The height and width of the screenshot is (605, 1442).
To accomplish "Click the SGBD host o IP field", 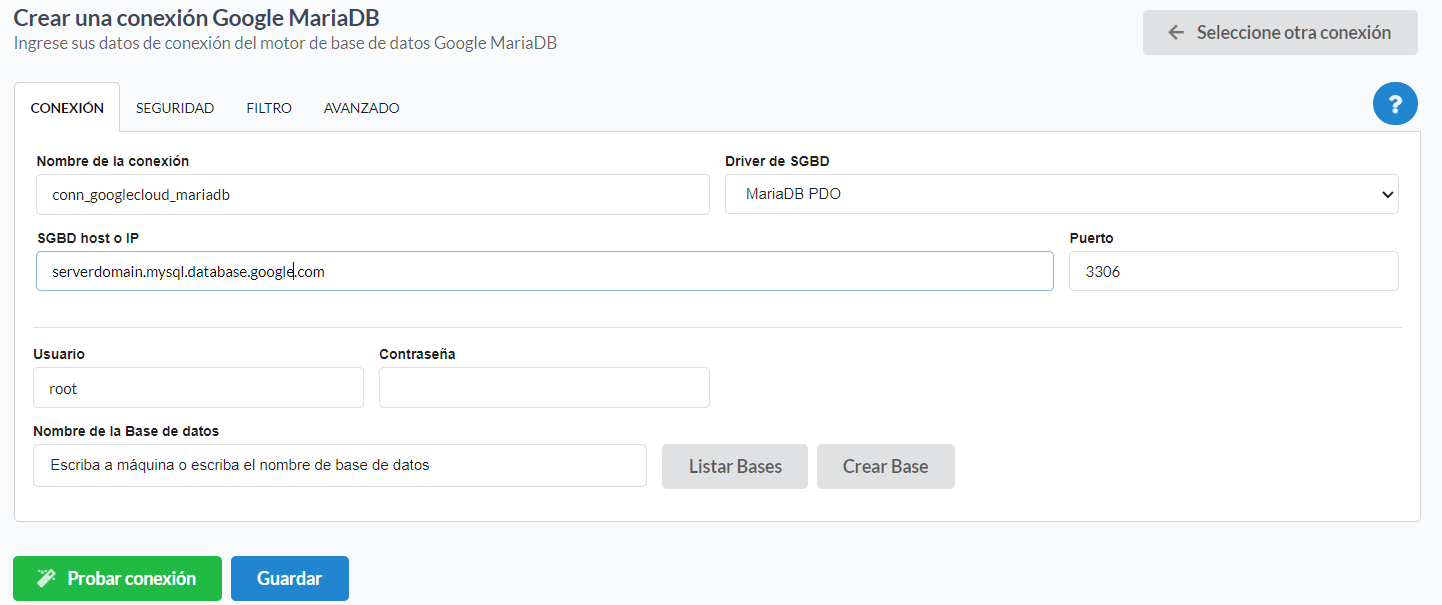I will coord(545,270).
